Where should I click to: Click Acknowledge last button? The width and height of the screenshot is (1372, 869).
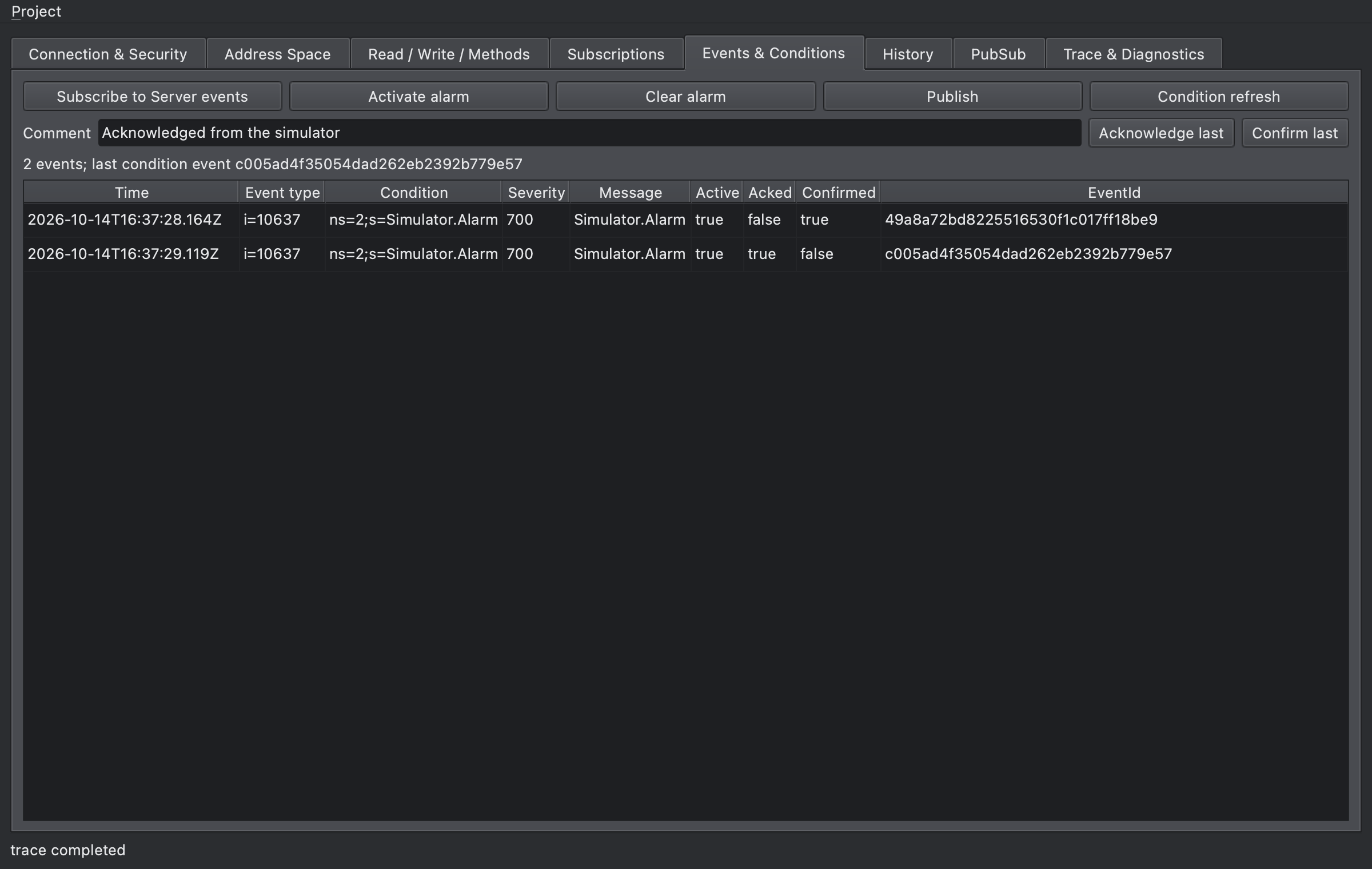(1161, 133)
